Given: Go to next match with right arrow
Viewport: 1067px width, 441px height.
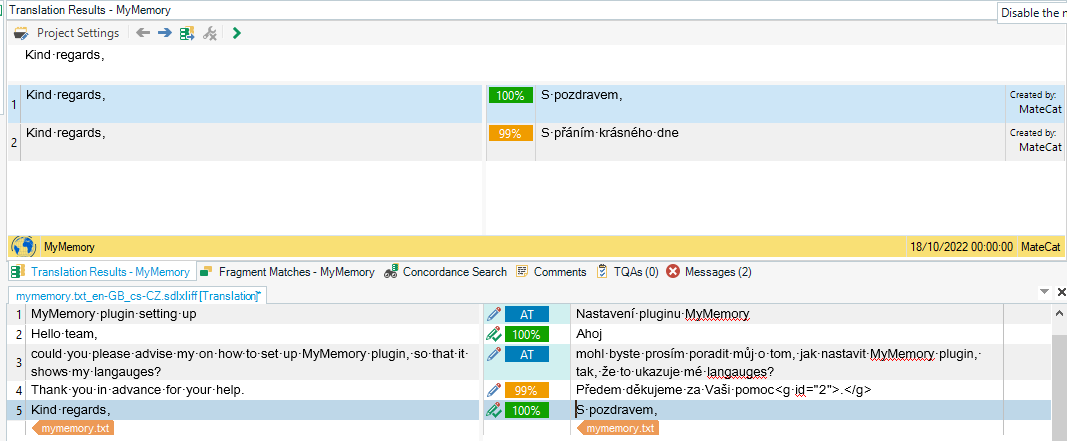Looking at the screenshot, I should [164, 33].
